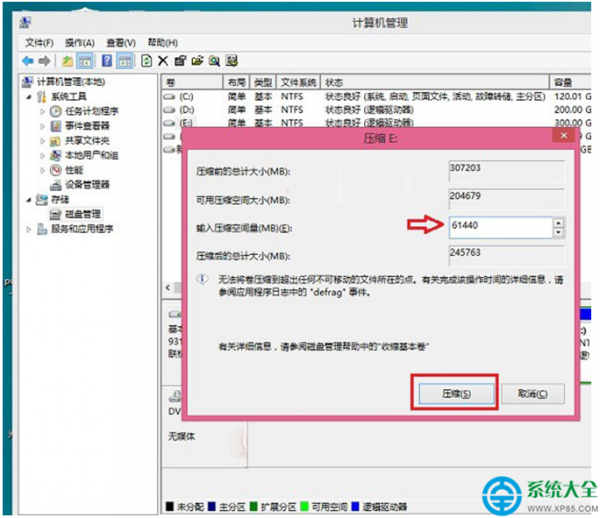Click the Properties toolbar icon
Image resolution: width=600 pixels, height=518 pixels.
click(180, 61)
